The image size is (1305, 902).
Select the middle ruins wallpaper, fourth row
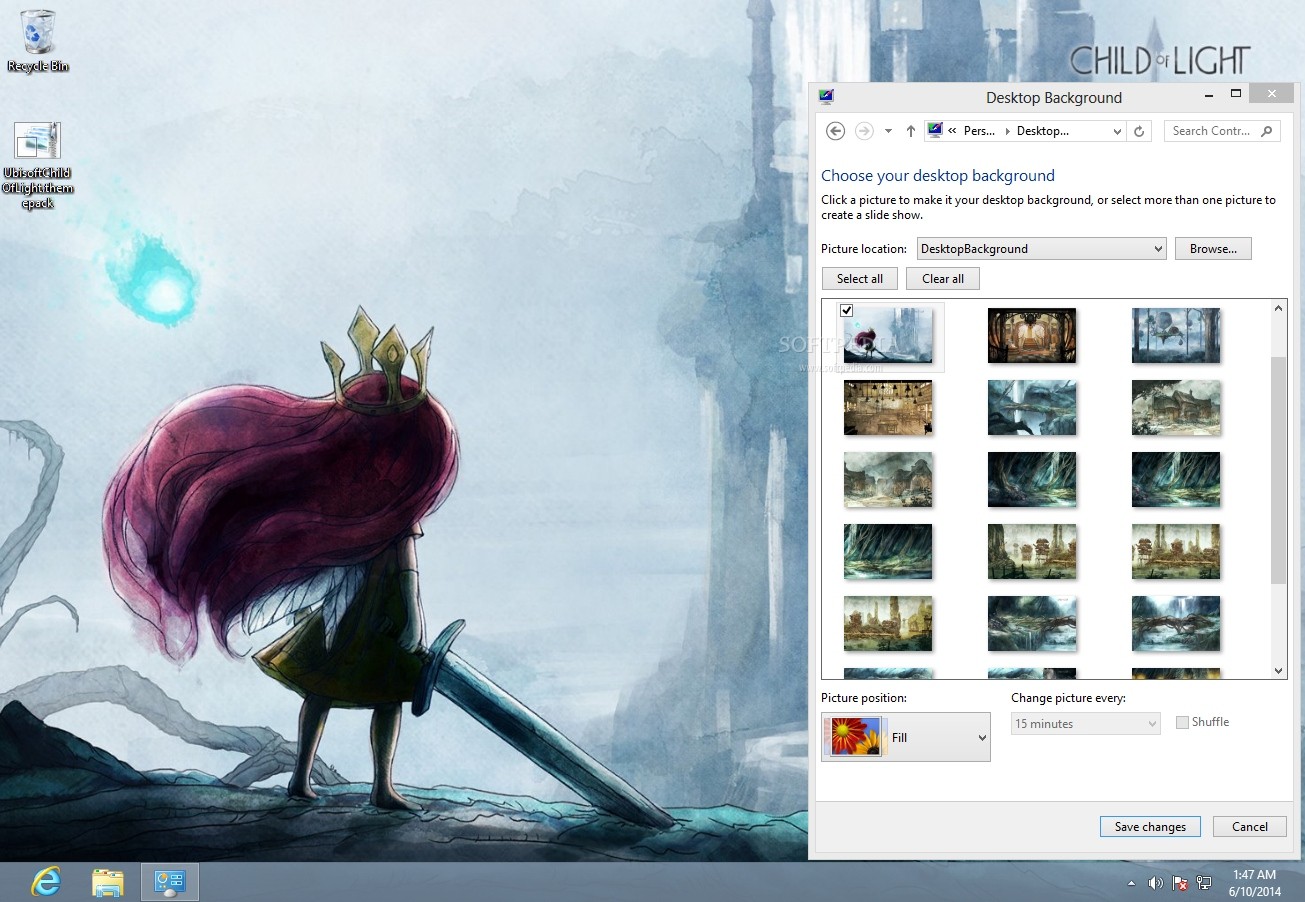(x=1032, y=552)
